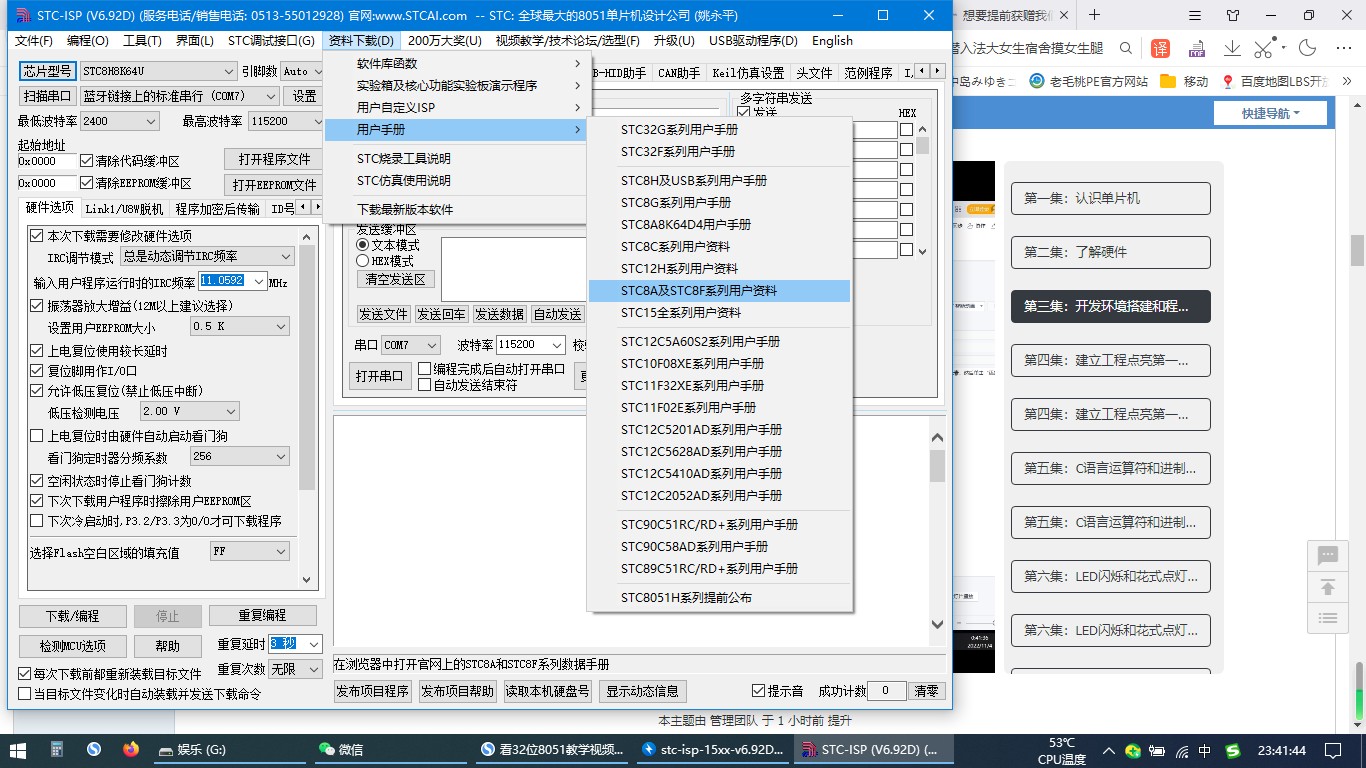Toggle 提示音 checkbox
This screenshot has width=1366, height=768.
[x=758, y=691]
